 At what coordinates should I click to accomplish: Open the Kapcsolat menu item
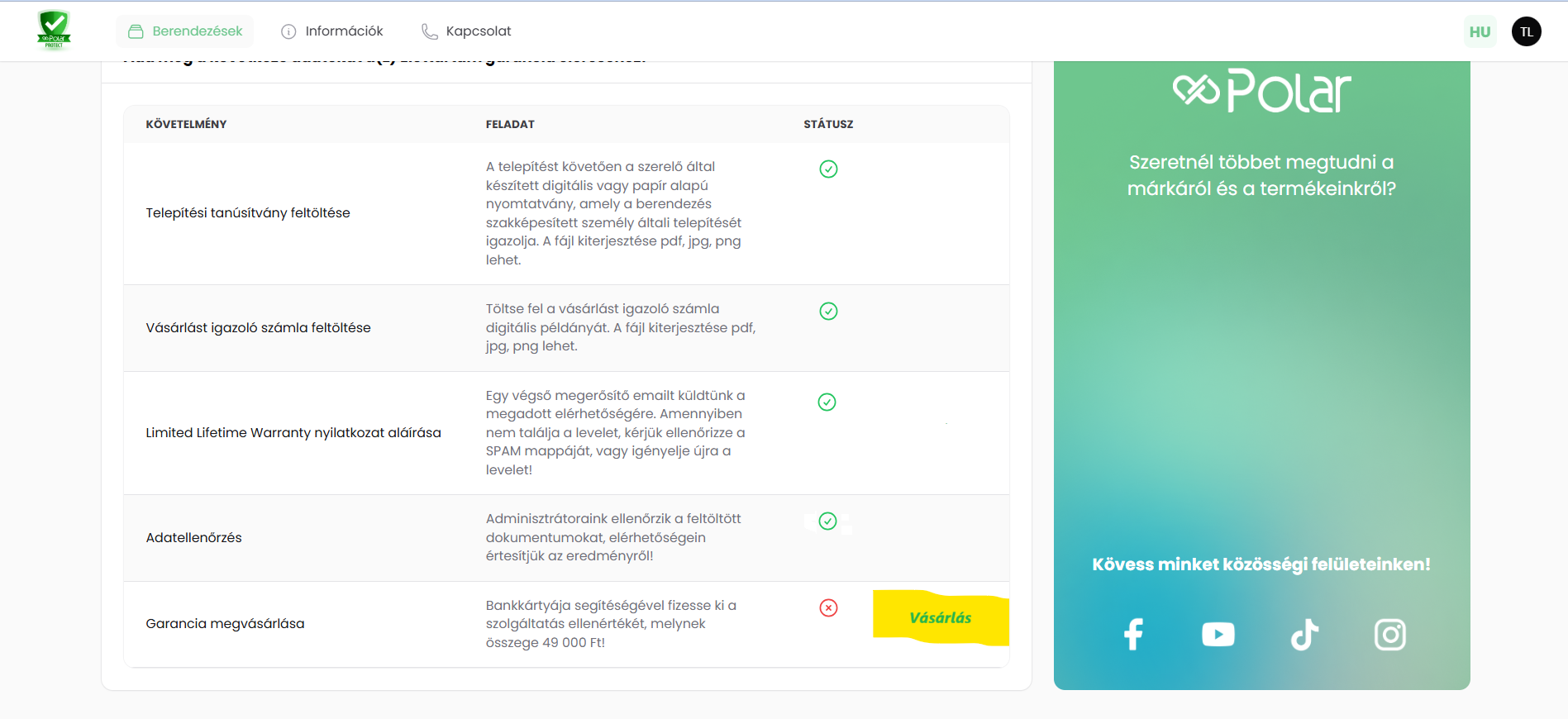tap(466, 31)
